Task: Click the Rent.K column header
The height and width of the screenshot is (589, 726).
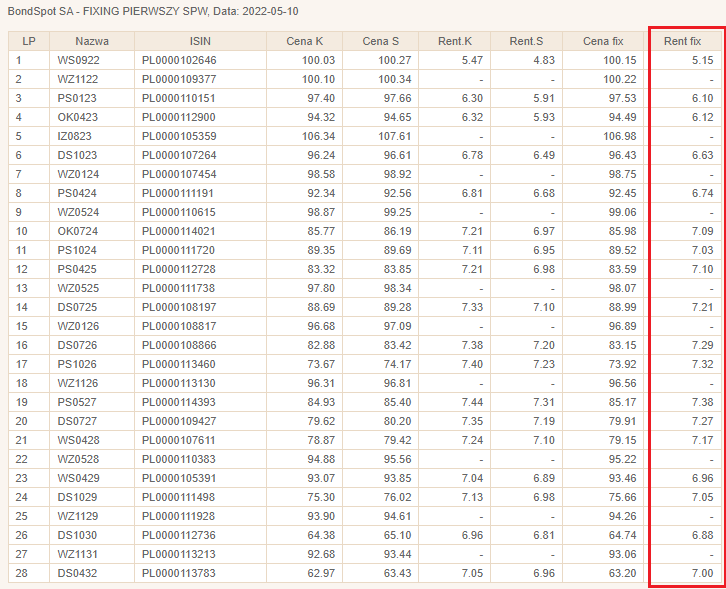Action: click(454, 42)
